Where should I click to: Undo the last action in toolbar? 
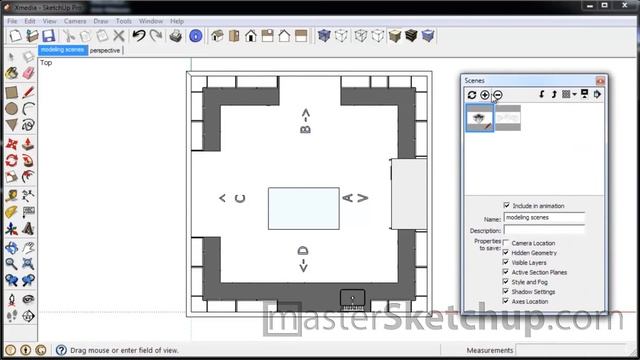coord(139,36)
